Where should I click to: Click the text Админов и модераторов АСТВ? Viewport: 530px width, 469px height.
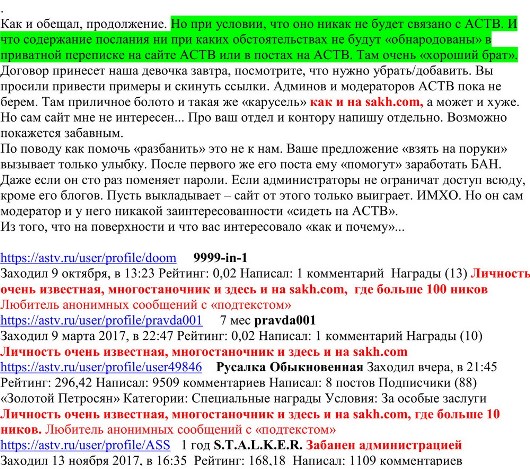(x=364, y=87)
